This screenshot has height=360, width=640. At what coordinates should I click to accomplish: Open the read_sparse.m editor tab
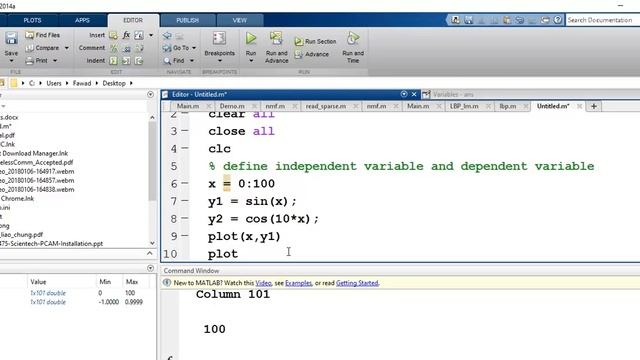pyautogui.click(x=326, y=106)
